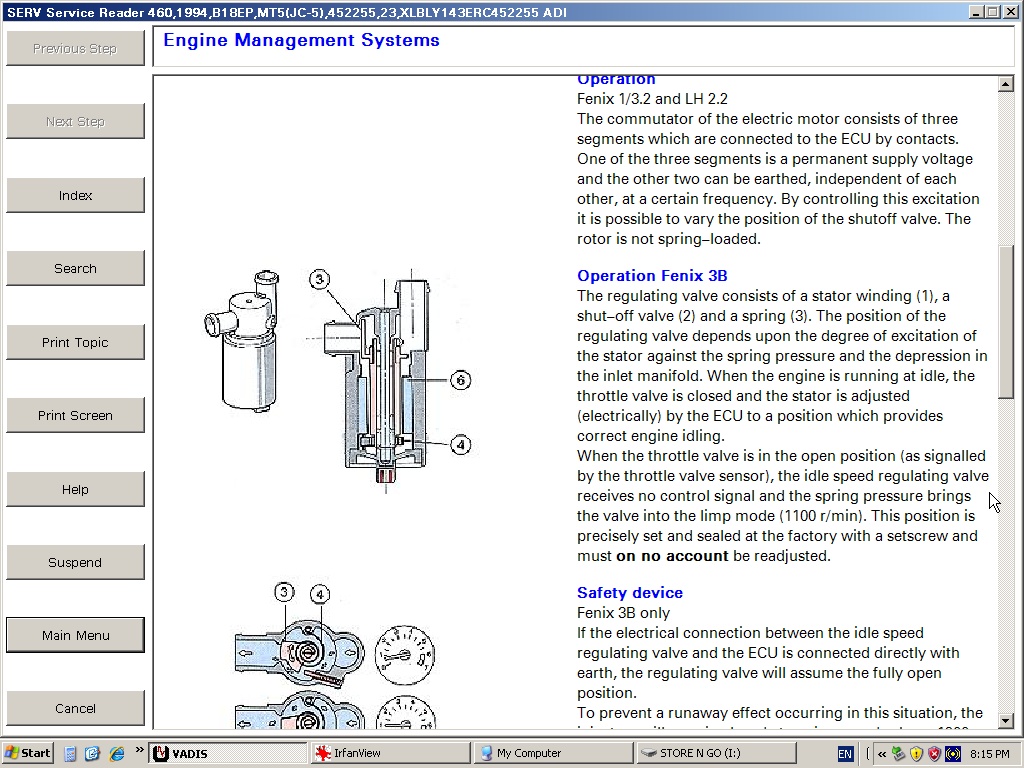Image resolution: width=1024 pixels, height=768 pixels.
Task: Click the Outlook Express quick launch icon
Action: 93,754
